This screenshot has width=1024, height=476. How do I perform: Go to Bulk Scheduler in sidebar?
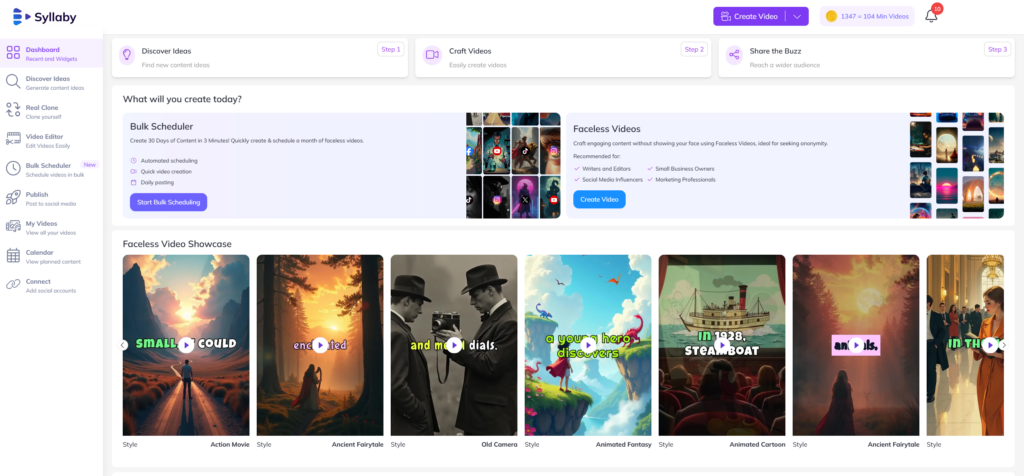click(48, 168)
